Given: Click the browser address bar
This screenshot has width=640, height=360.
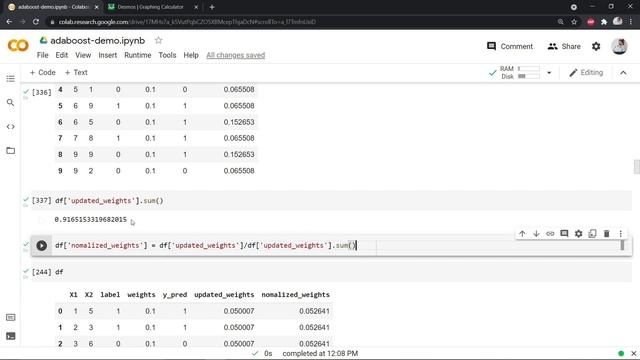Looking at the screenshot, I should (x=302, y=22).
